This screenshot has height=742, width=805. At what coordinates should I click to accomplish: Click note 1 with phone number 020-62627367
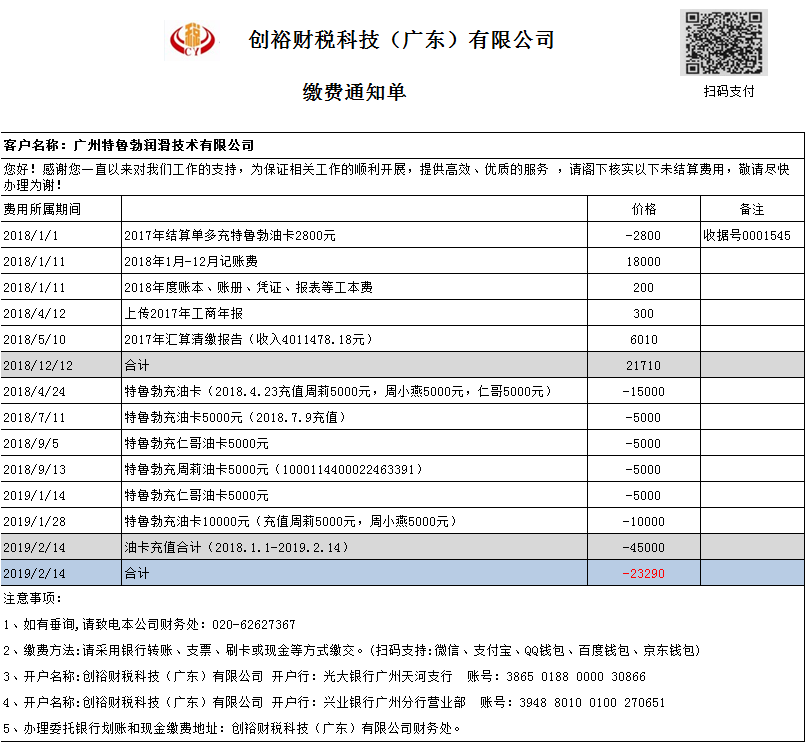point(149,625)
